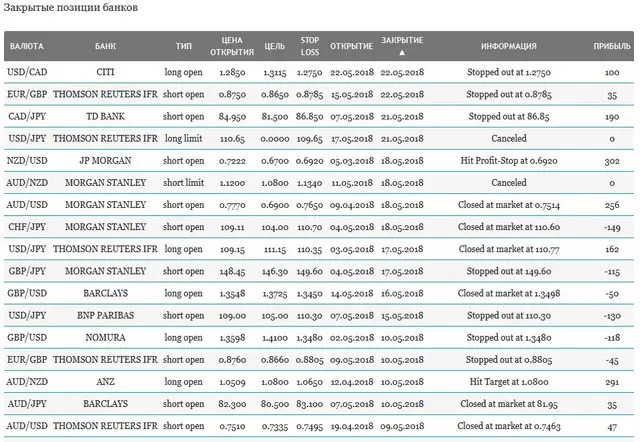Click closing date 16.05.2018

[402, 293]
